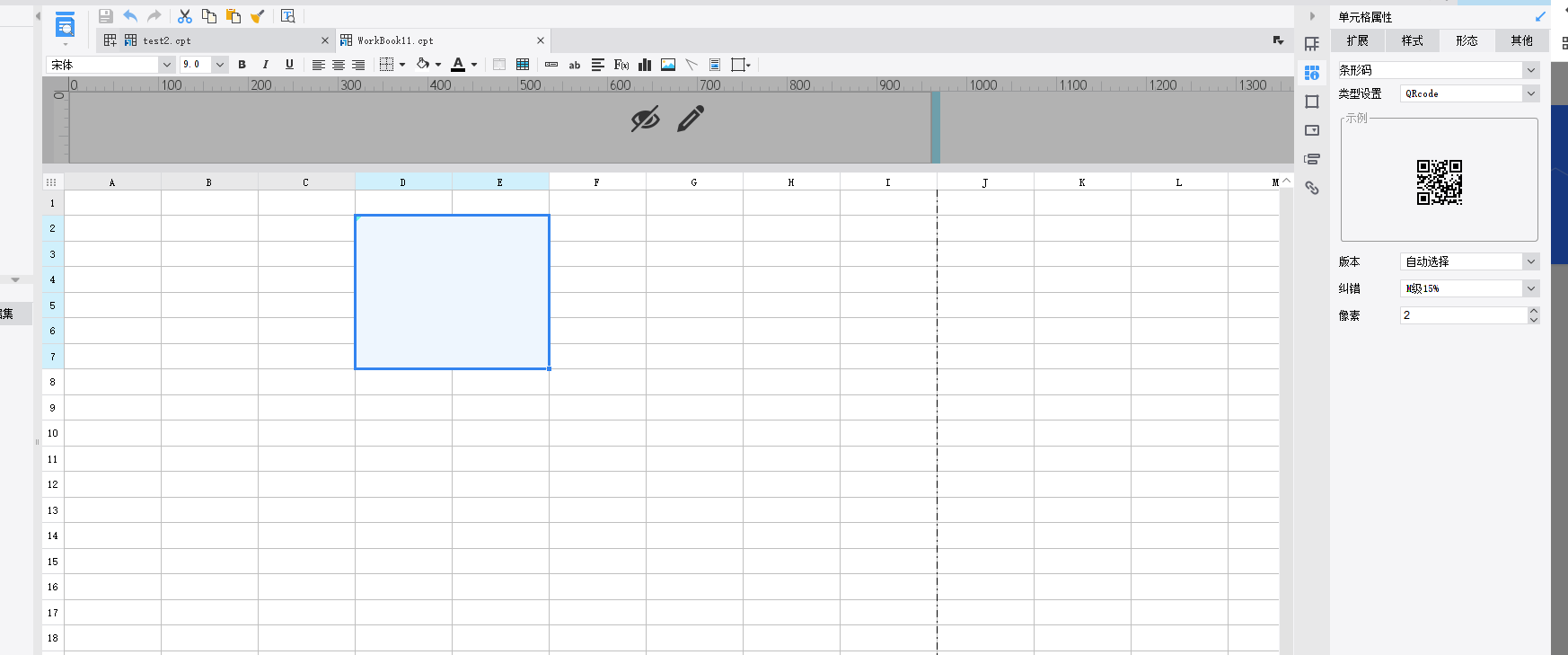Open the hyperlink panel in the right sidebar
Viewport: 1568px width, 655px height.
(x=1312, y=188)
